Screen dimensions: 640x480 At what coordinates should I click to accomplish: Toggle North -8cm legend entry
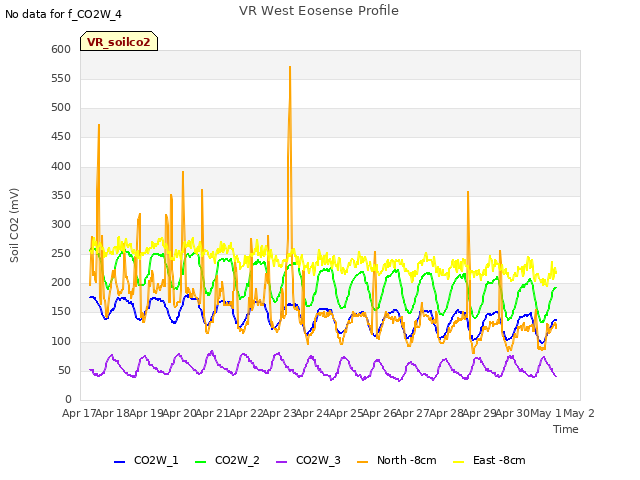396,460
